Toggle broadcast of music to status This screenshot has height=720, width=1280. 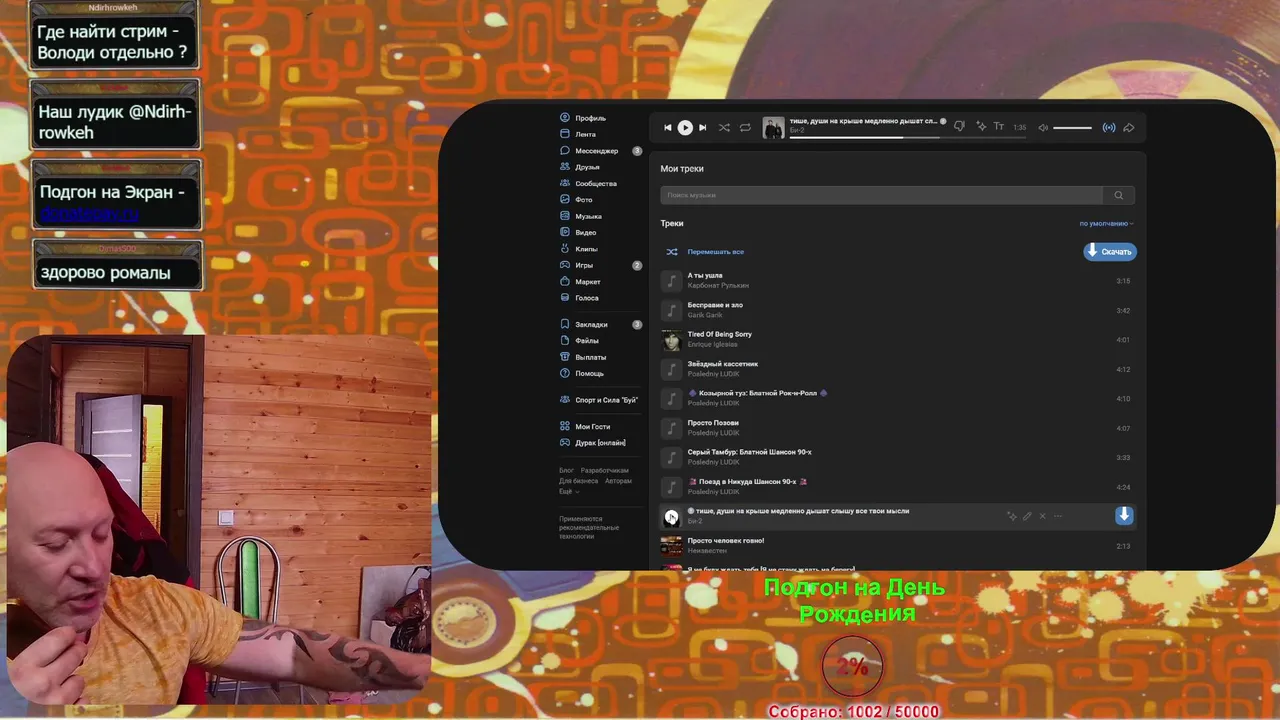click(1109, 128)
